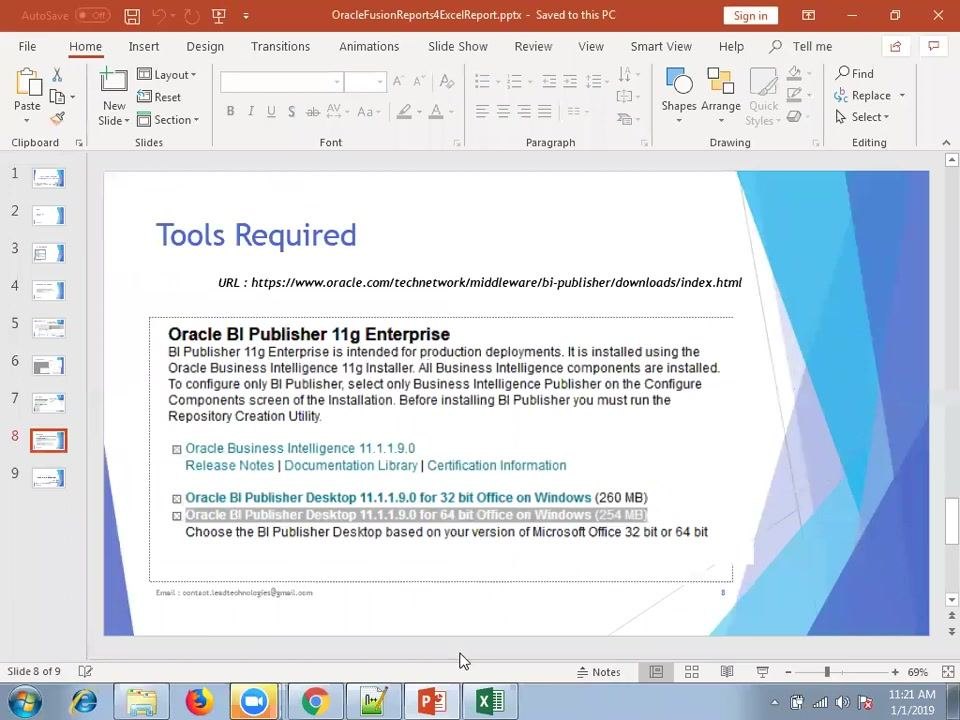Select slide 5 thumbnail
This screenshot has width=960, height=720.
(48, 328)
